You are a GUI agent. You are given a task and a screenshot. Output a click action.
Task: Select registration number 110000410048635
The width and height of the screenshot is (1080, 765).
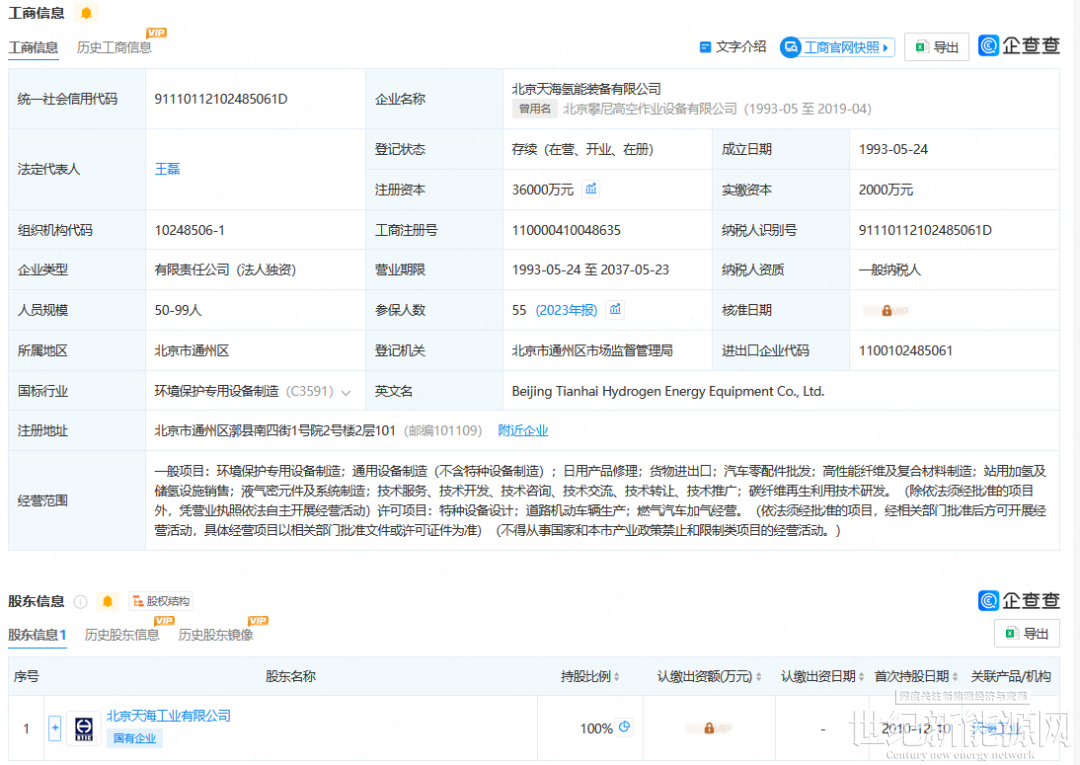click(x=566, y=231)
